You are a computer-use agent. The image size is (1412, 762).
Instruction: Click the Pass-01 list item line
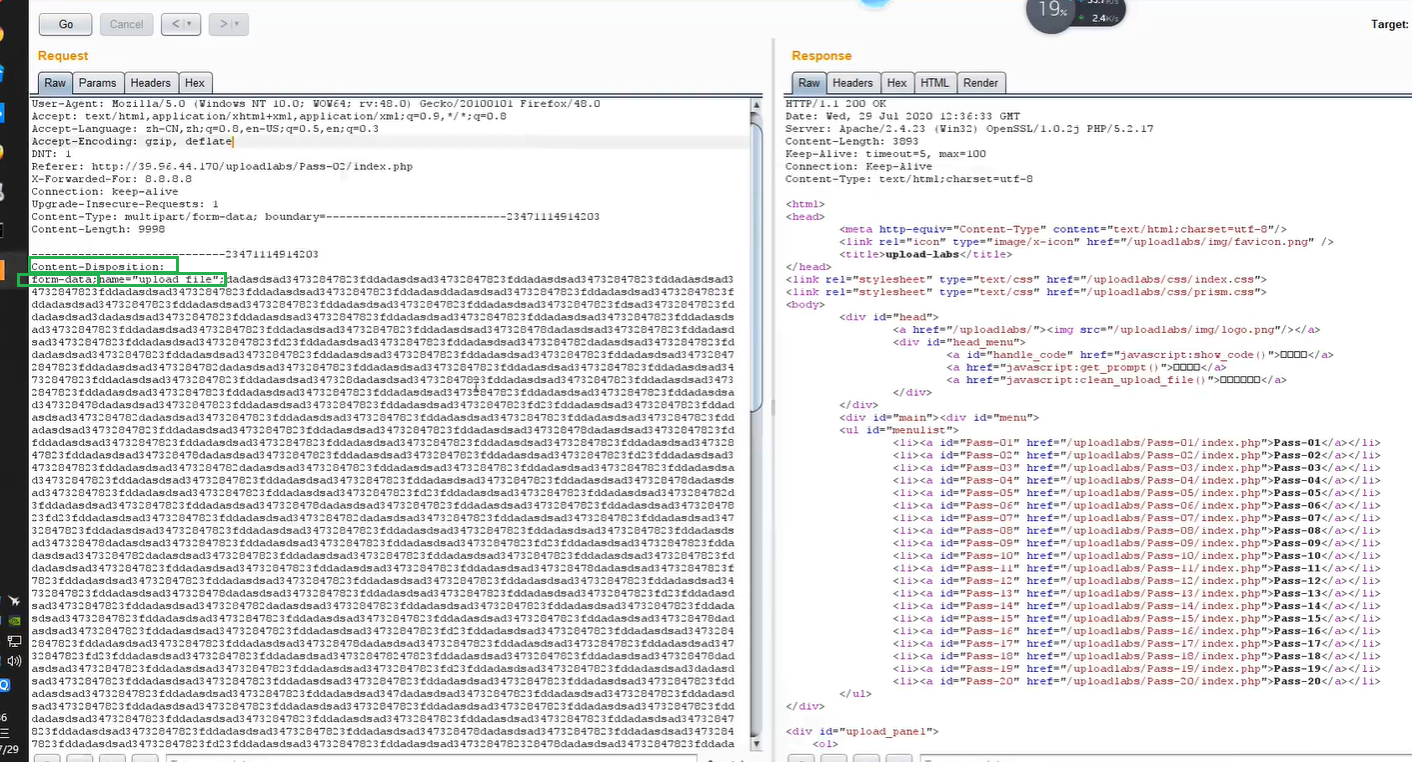click(x=1136, y=443)
